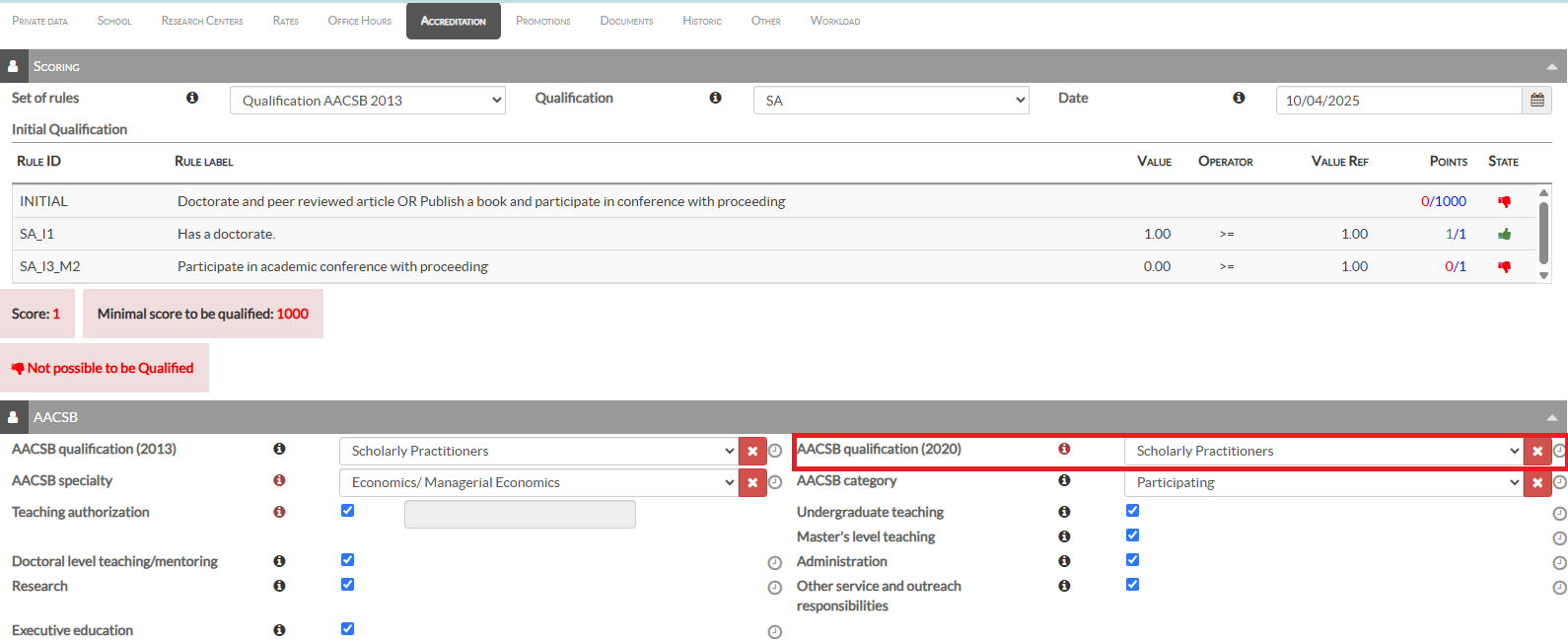
Task: Uncheck the Teaching authorization checkbox
Action: (347, 511)
